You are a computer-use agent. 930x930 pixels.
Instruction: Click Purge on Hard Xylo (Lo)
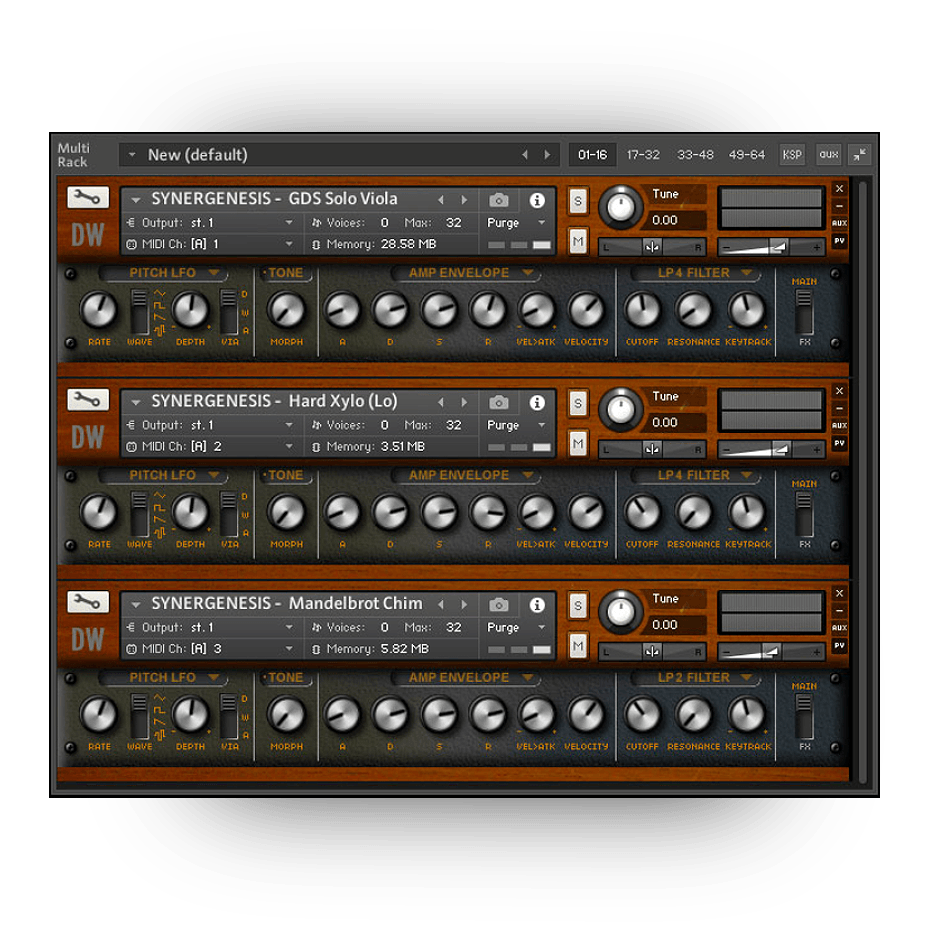coord(503,425)
